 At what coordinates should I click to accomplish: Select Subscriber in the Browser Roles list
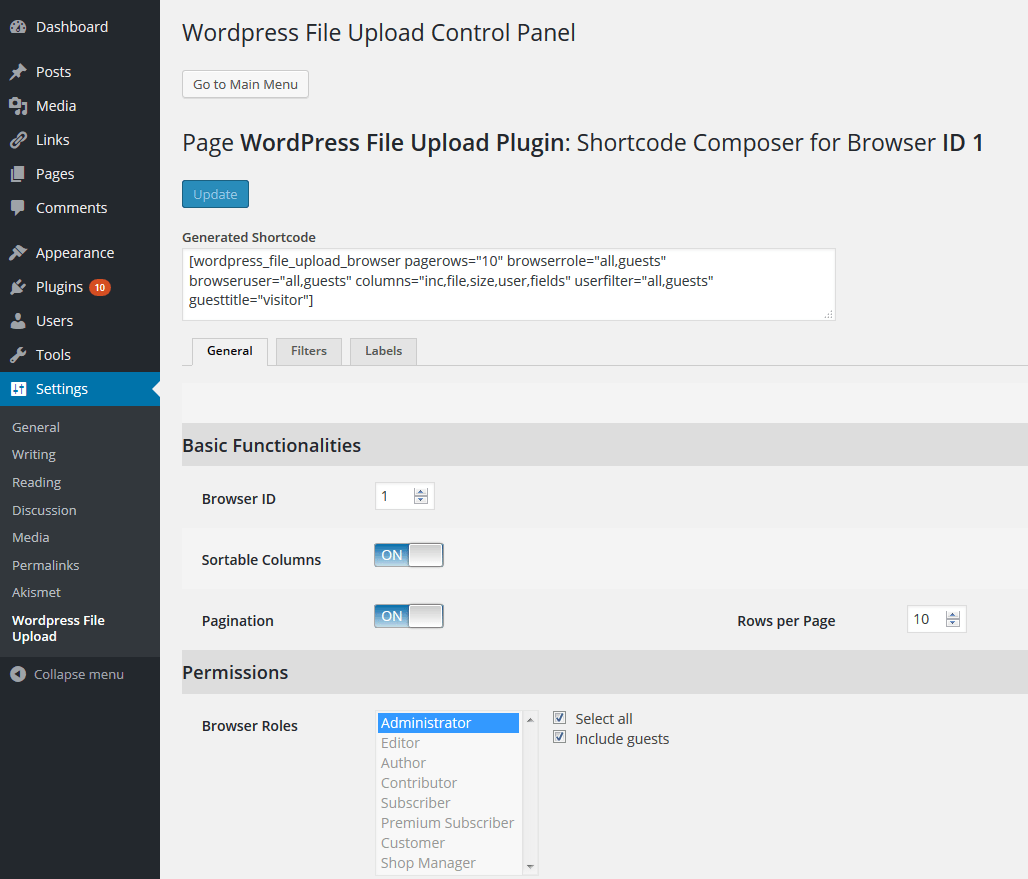click(415, 802)
